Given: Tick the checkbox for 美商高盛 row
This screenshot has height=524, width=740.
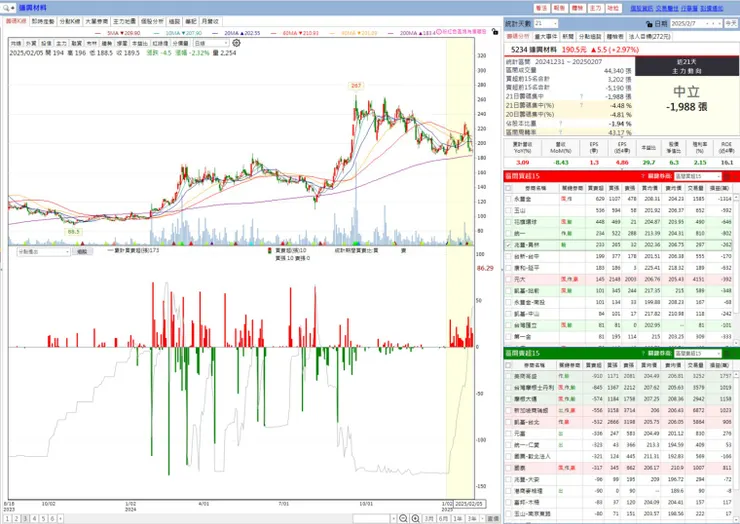Looking at the screenshot, I should 508,376.
